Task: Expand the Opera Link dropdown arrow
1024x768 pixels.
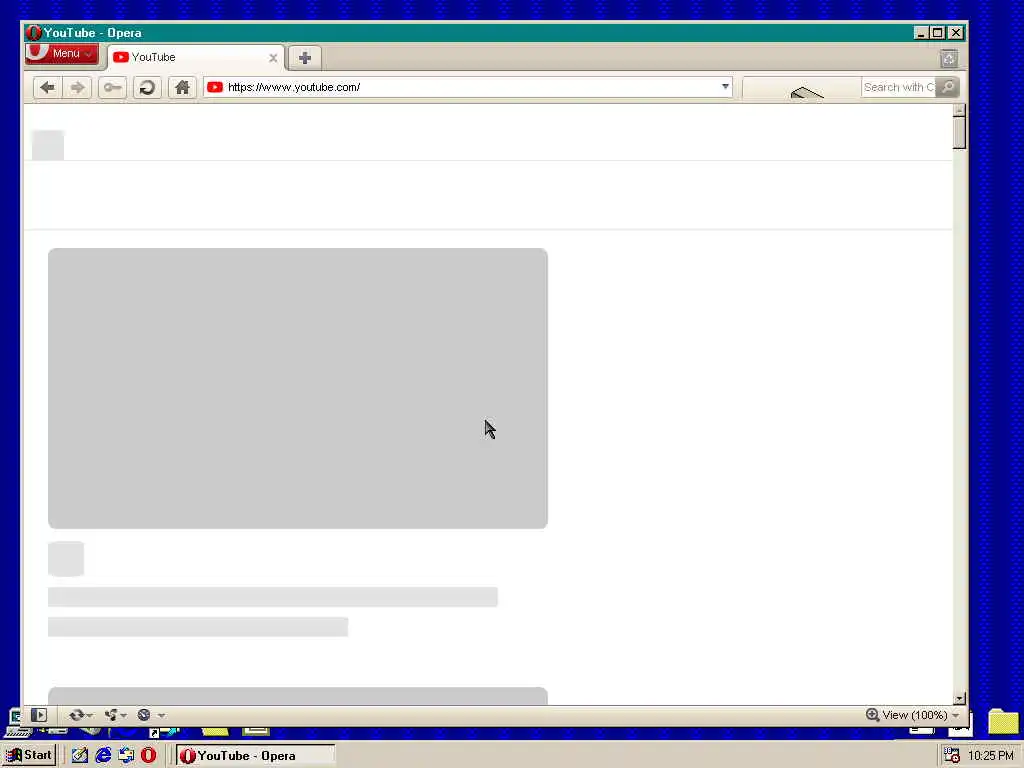Action: point(89,716)
